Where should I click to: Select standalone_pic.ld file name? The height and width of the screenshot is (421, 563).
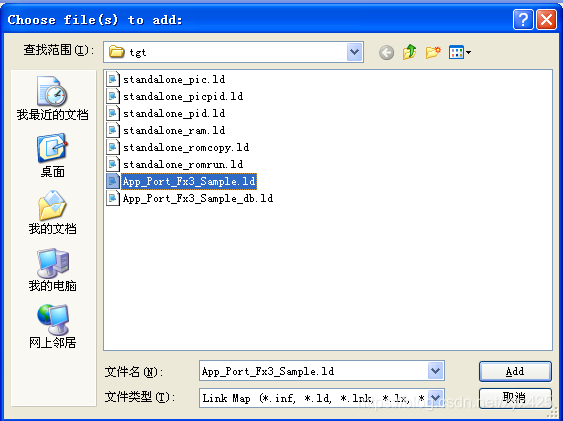click(x=174, y=79)
